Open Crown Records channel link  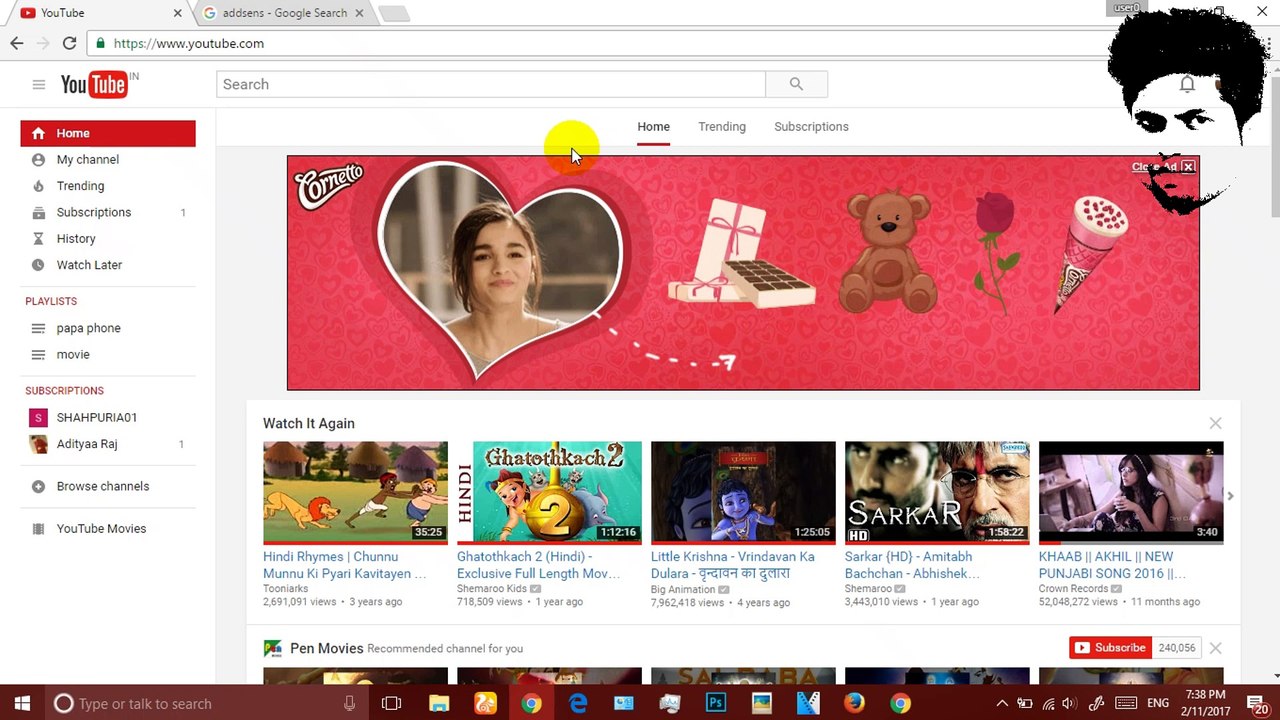1073,589
